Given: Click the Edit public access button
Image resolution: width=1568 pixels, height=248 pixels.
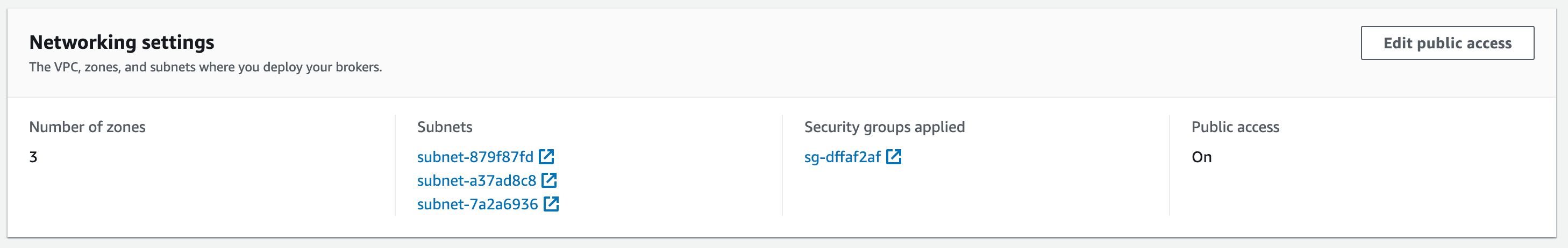Looking at the screenshot, I should point(1447,43).
